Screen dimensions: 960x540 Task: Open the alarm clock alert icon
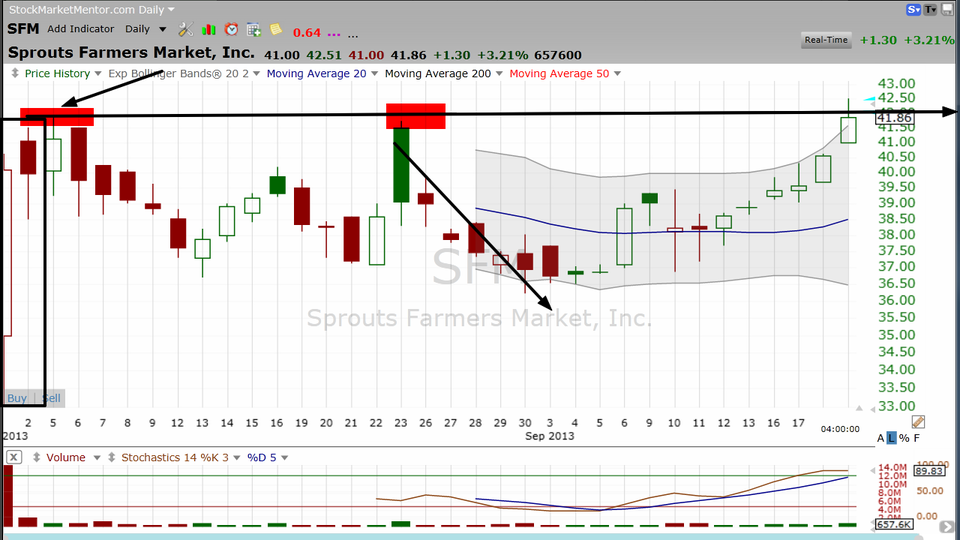tap(231, 29)
